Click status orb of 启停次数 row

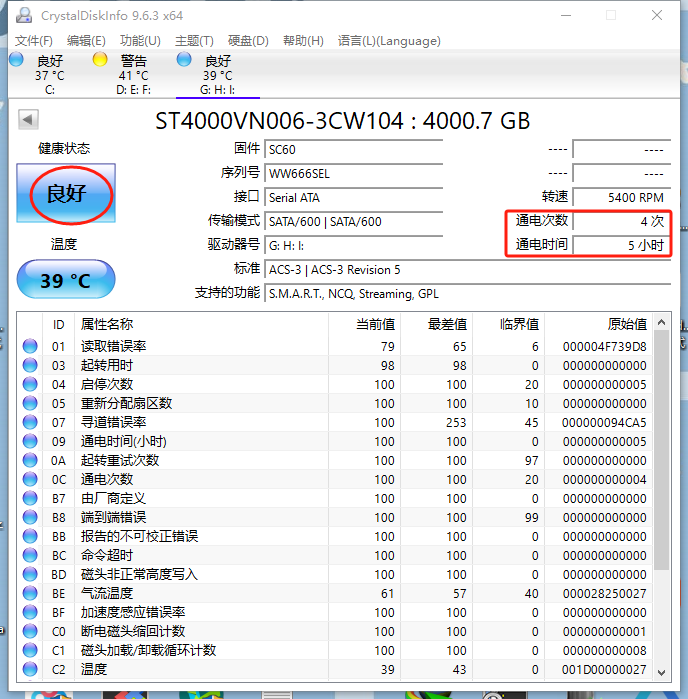click(x=30, y=384)
